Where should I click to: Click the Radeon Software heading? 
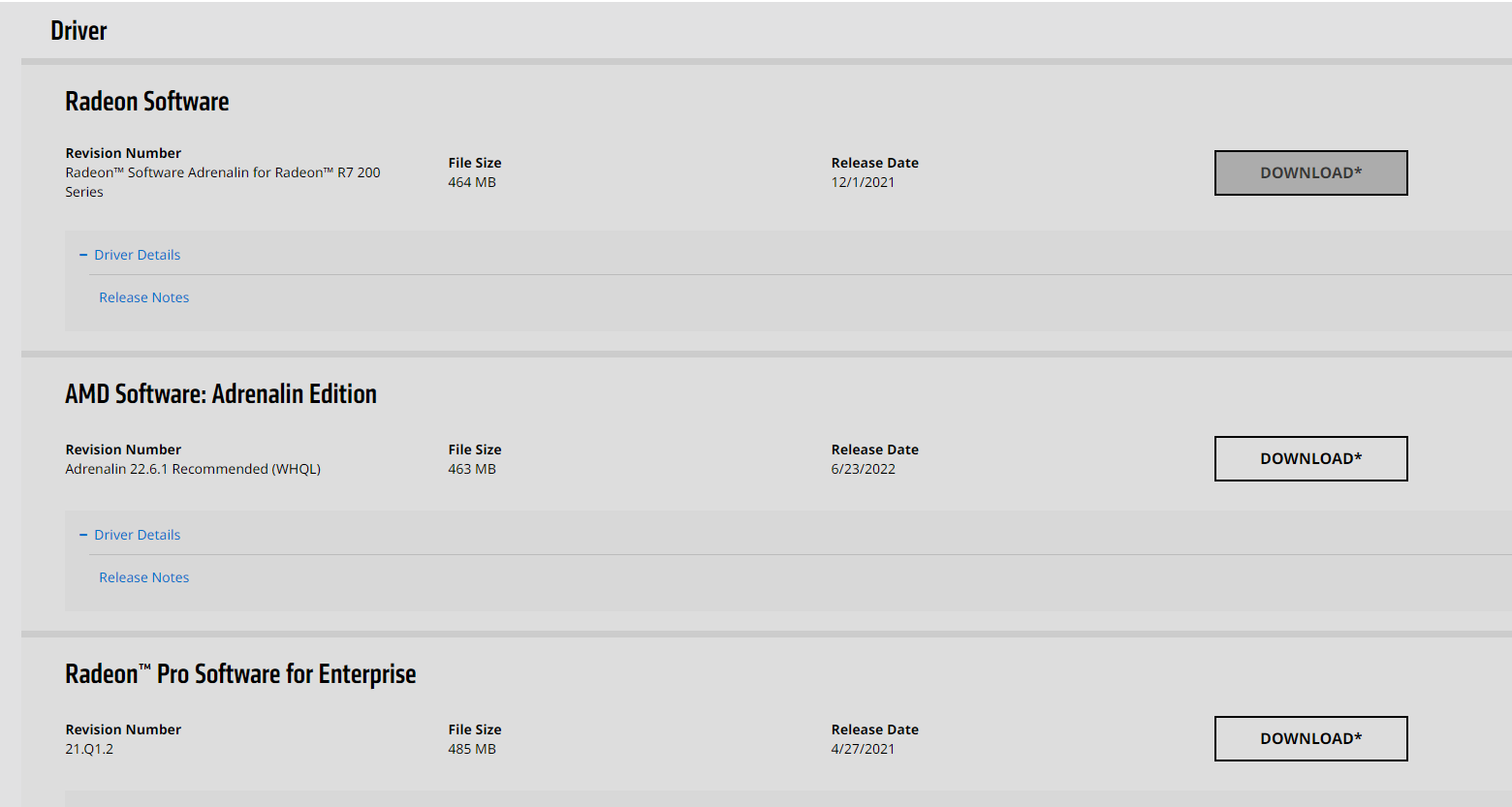point(147,102)
